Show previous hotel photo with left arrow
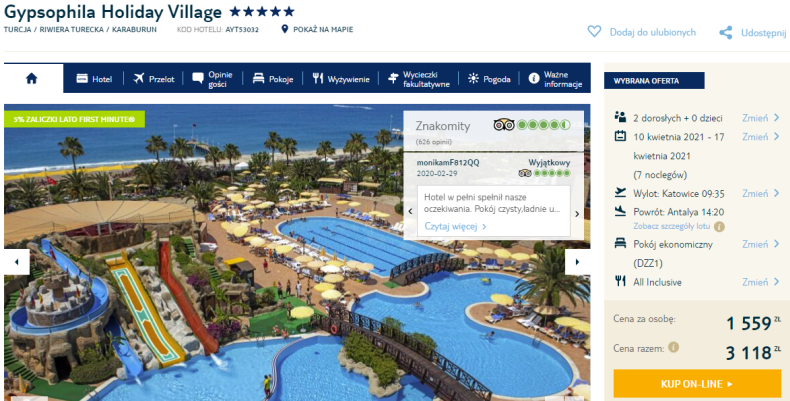This screenshot has width=790, height=401. 17,262
